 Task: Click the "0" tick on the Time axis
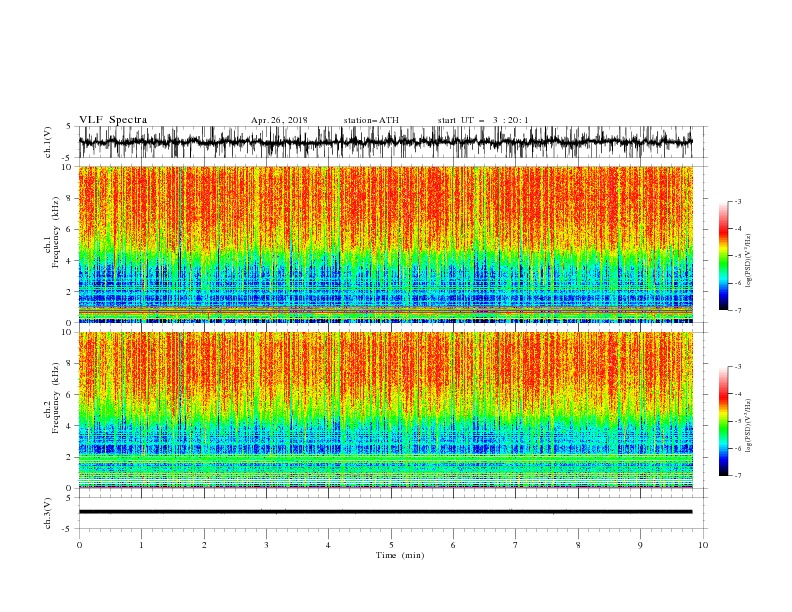coord(79,545)
